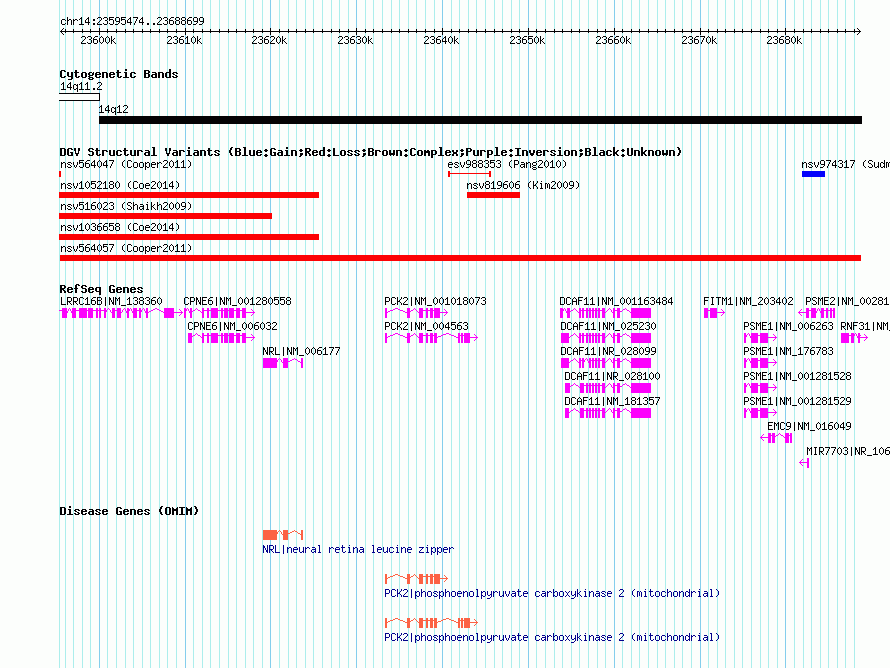
Task: Click the CPNE6 NM_001280558 gene glyph
Action: point(219,313)
